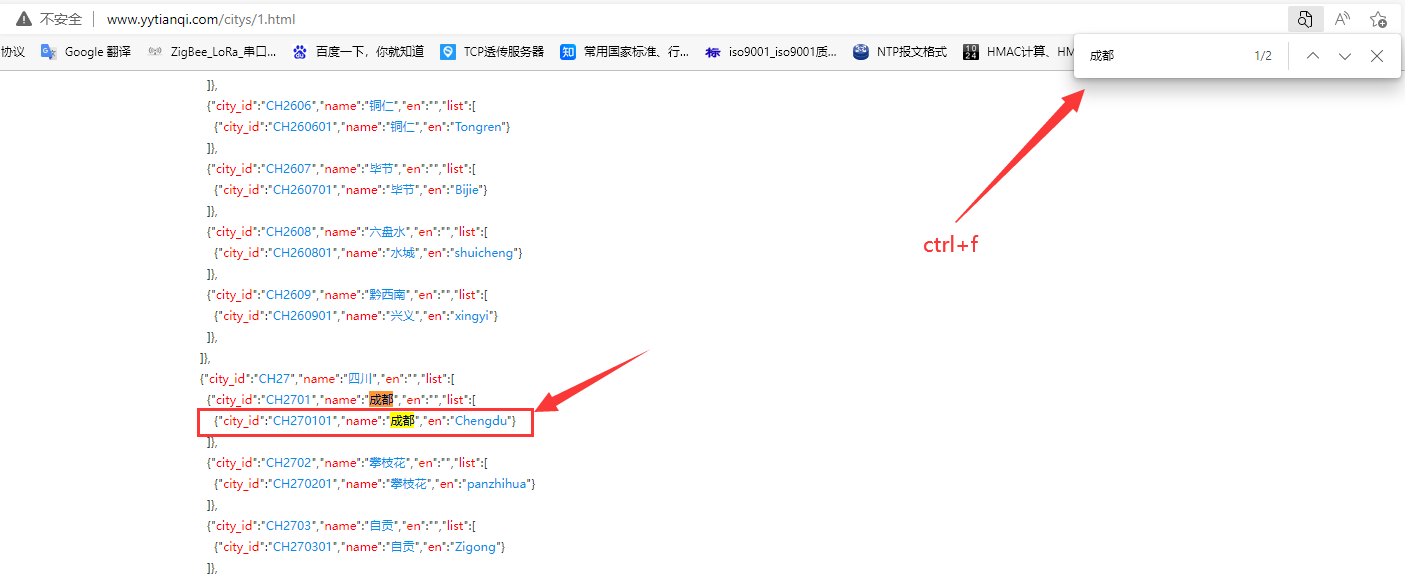1405x579 pixels.
Task: Open the TCP透传服务器 bookmark
Action: point(492,52)
